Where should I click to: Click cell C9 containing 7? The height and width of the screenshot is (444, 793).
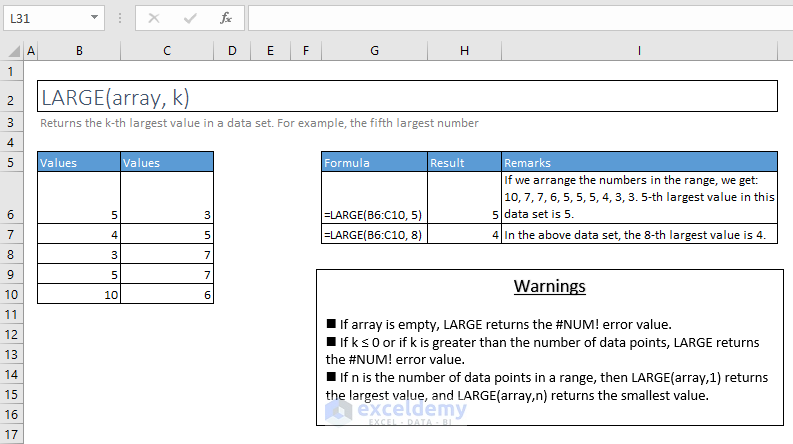point(167,274)
